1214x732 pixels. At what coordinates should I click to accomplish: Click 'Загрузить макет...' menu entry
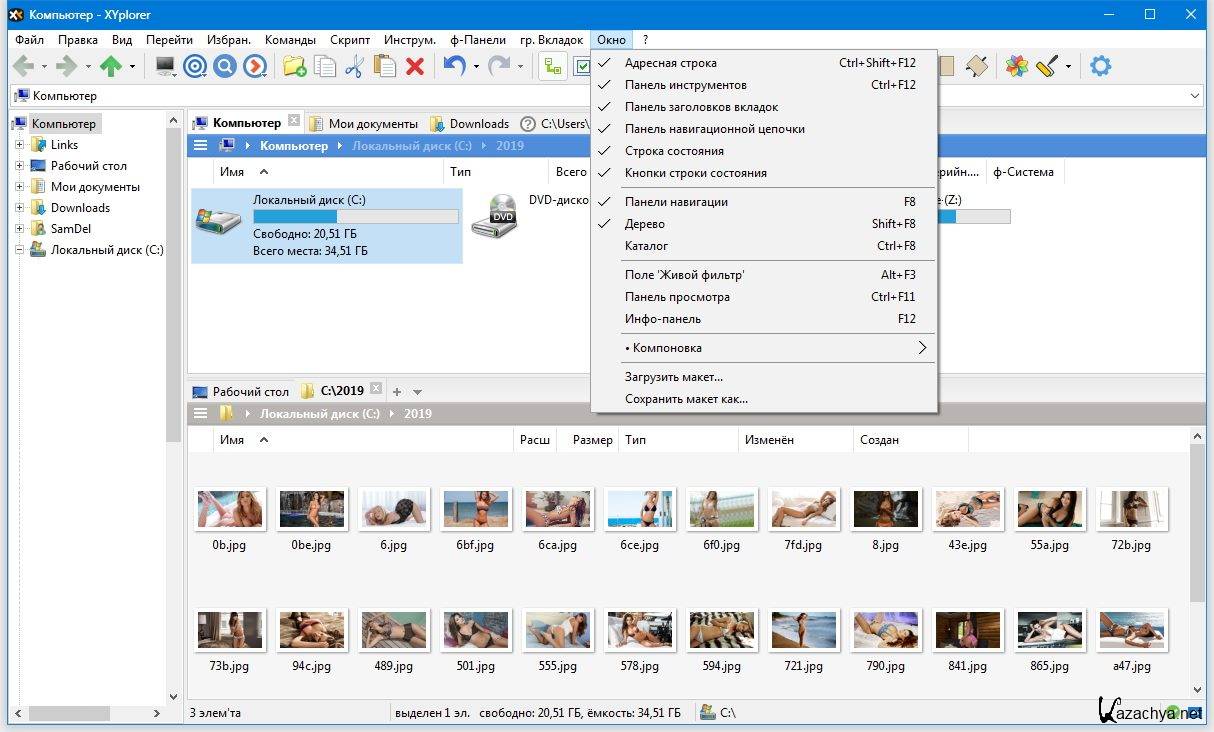(x=673, y=377)
